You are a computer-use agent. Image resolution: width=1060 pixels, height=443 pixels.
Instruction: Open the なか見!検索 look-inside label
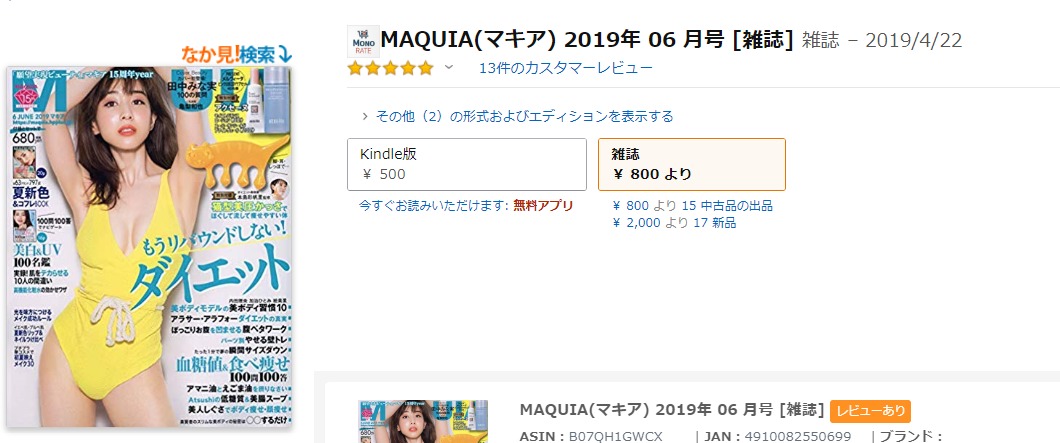(236, 54)
